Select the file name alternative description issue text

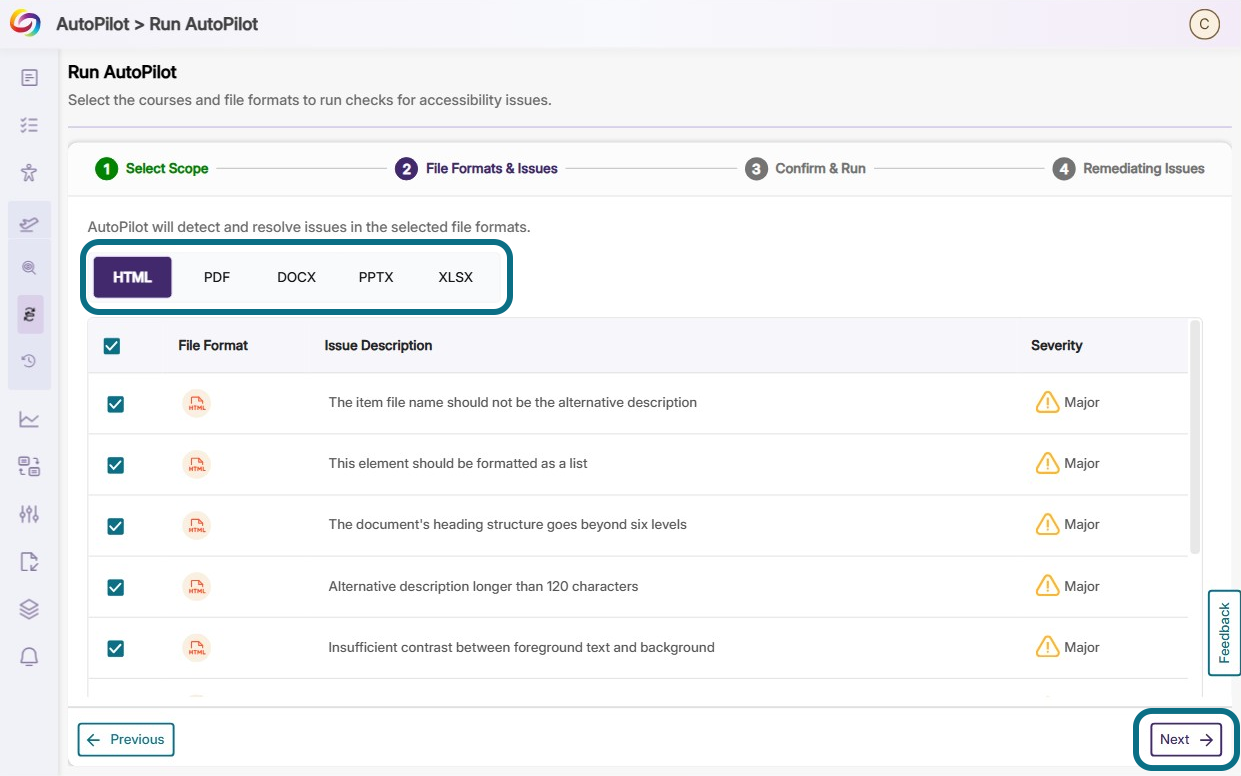click(x=512, y=402)
